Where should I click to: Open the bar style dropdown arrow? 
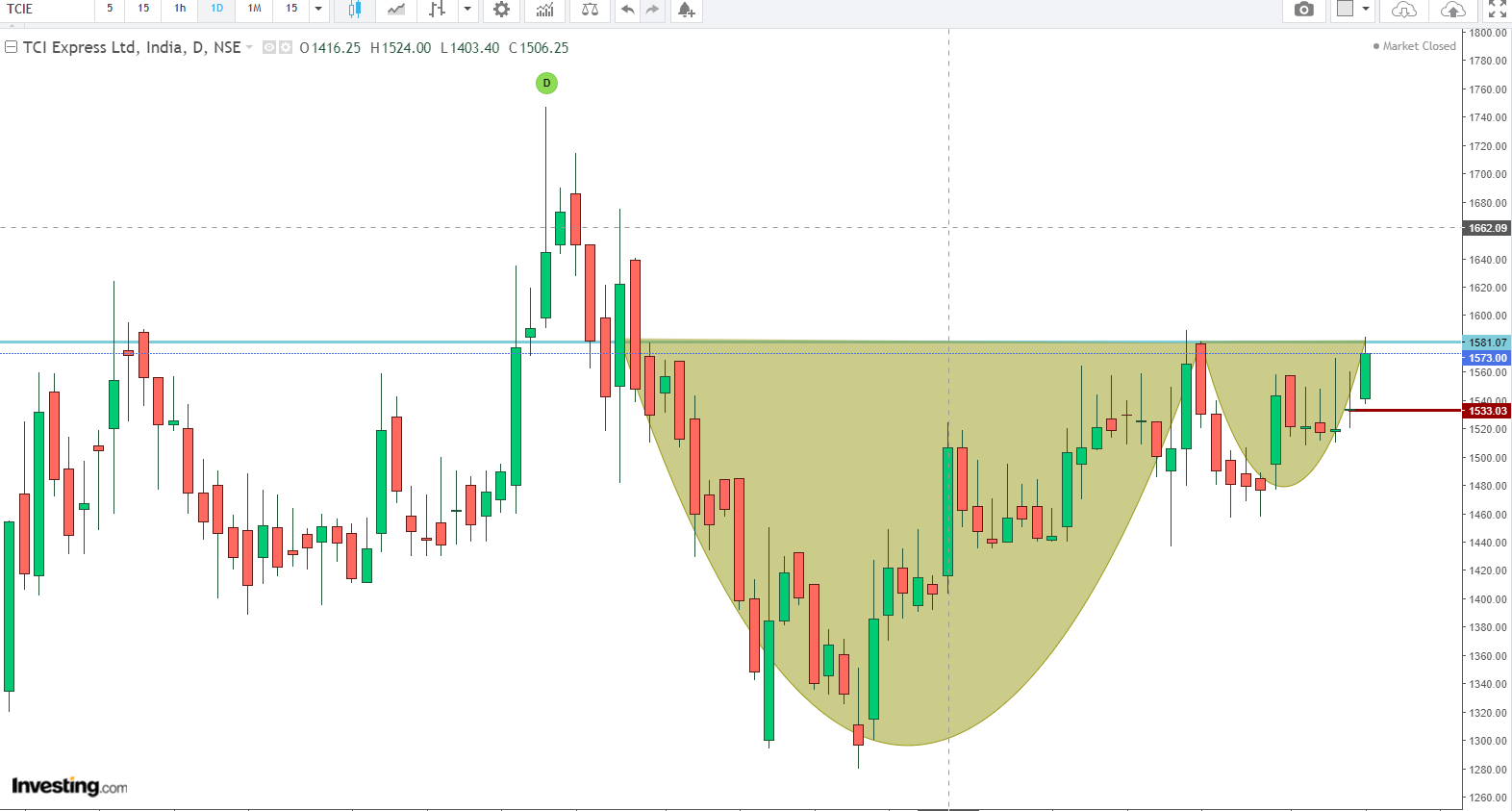coord(467,10)
